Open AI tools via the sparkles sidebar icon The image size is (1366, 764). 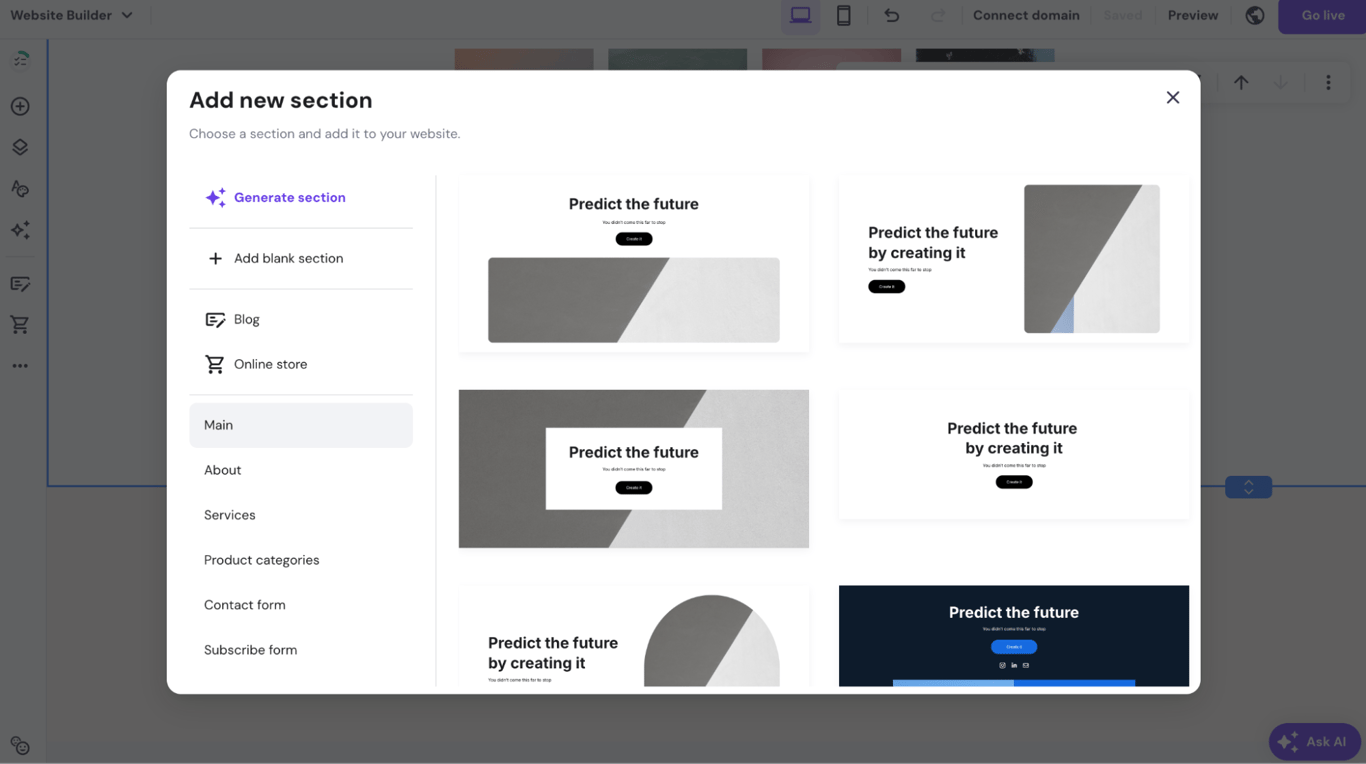(x=20, y=230)
